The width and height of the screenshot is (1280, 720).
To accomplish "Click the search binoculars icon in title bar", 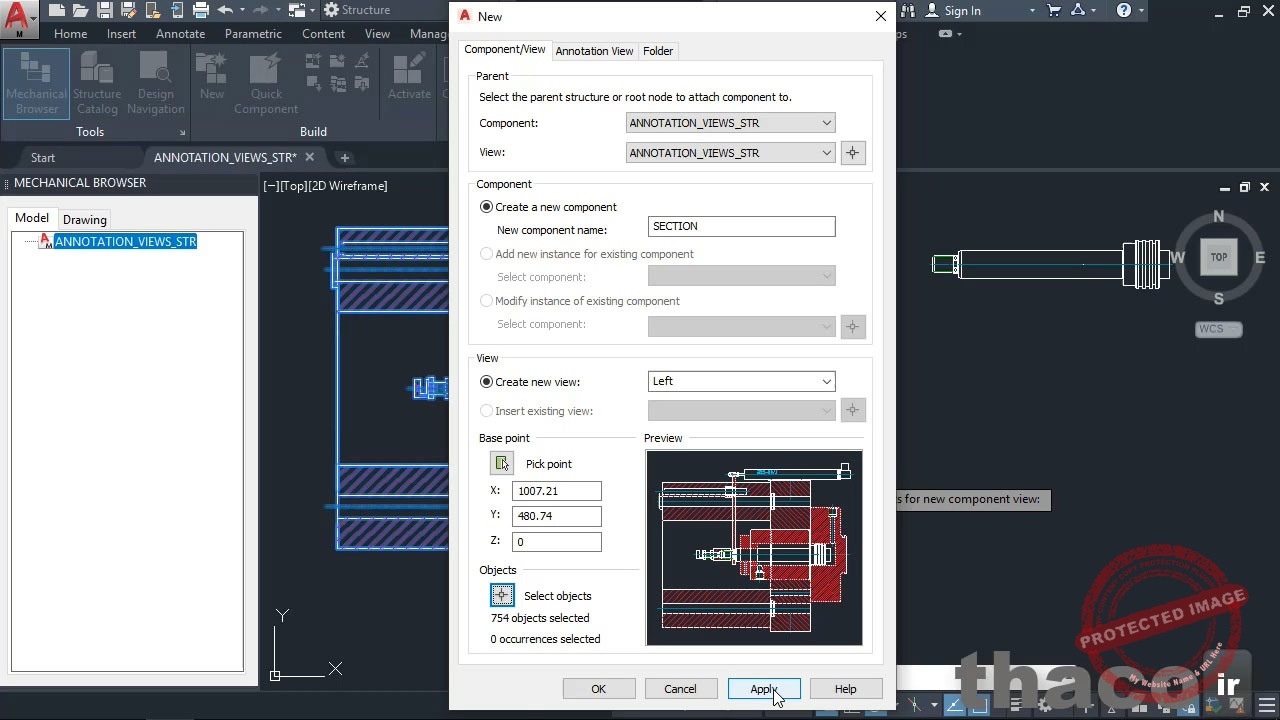I will tap(909, 10).
